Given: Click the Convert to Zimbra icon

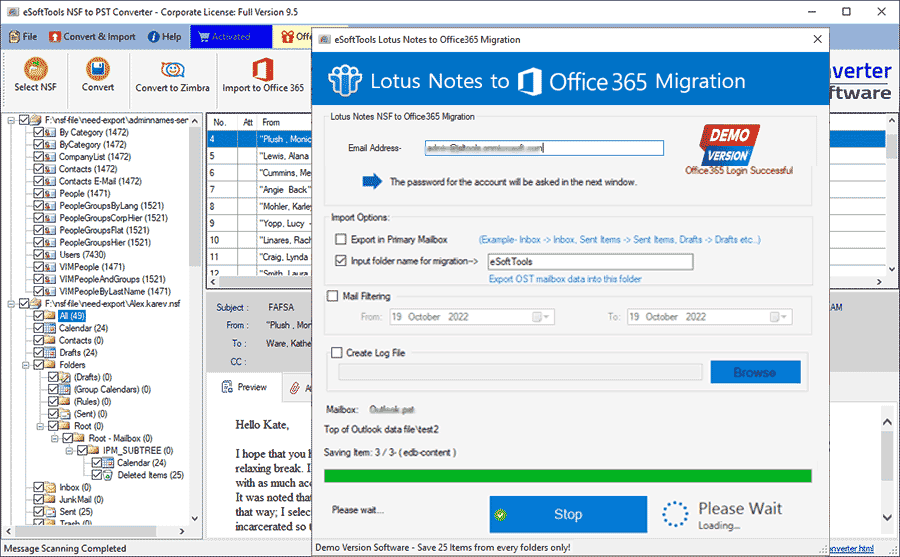Looking at the screenshot, I should point(172,69).
